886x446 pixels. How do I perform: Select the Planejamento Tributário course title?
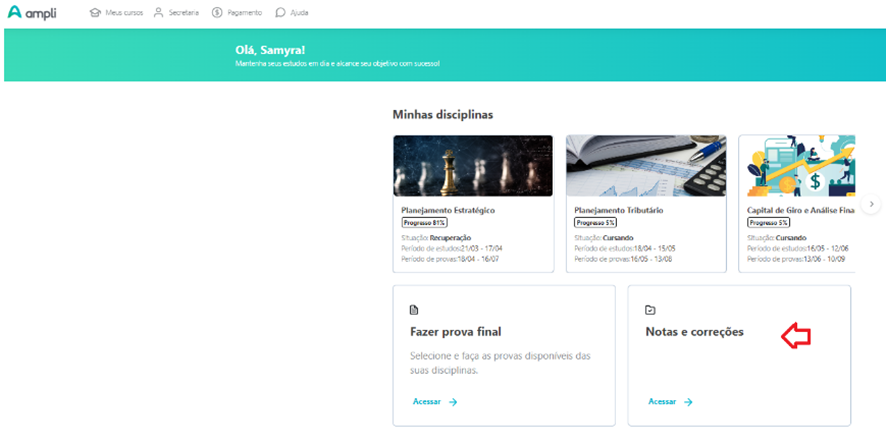click(x=619, y=210)
